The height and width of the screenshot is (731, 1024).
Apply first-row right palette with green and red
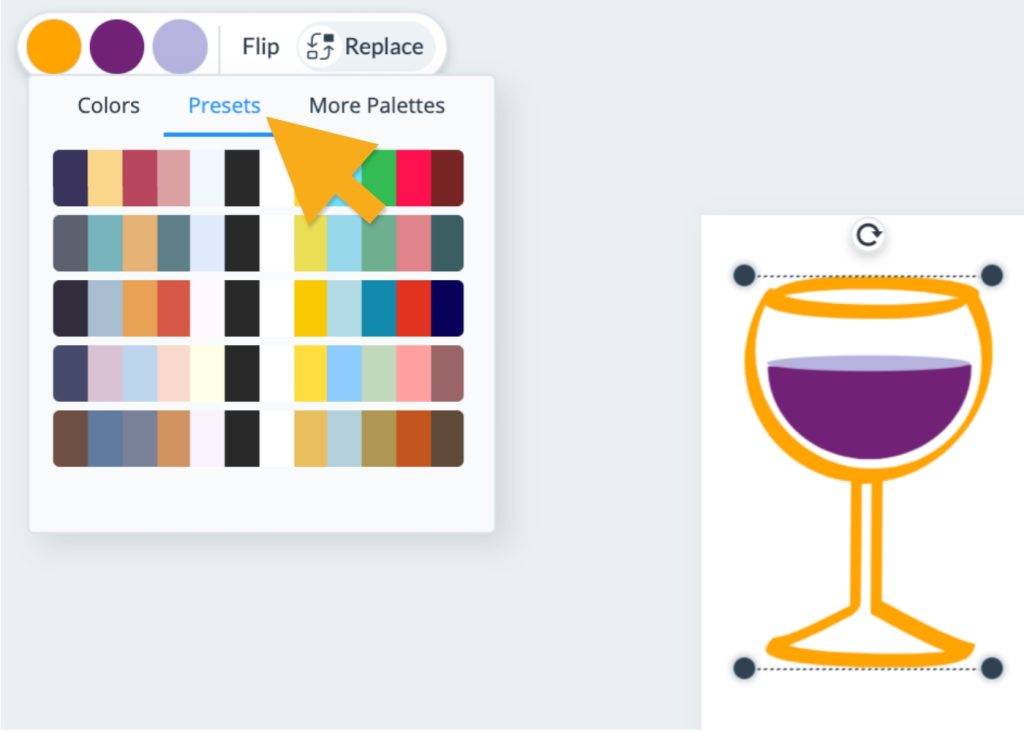click(x=412, y=178)
